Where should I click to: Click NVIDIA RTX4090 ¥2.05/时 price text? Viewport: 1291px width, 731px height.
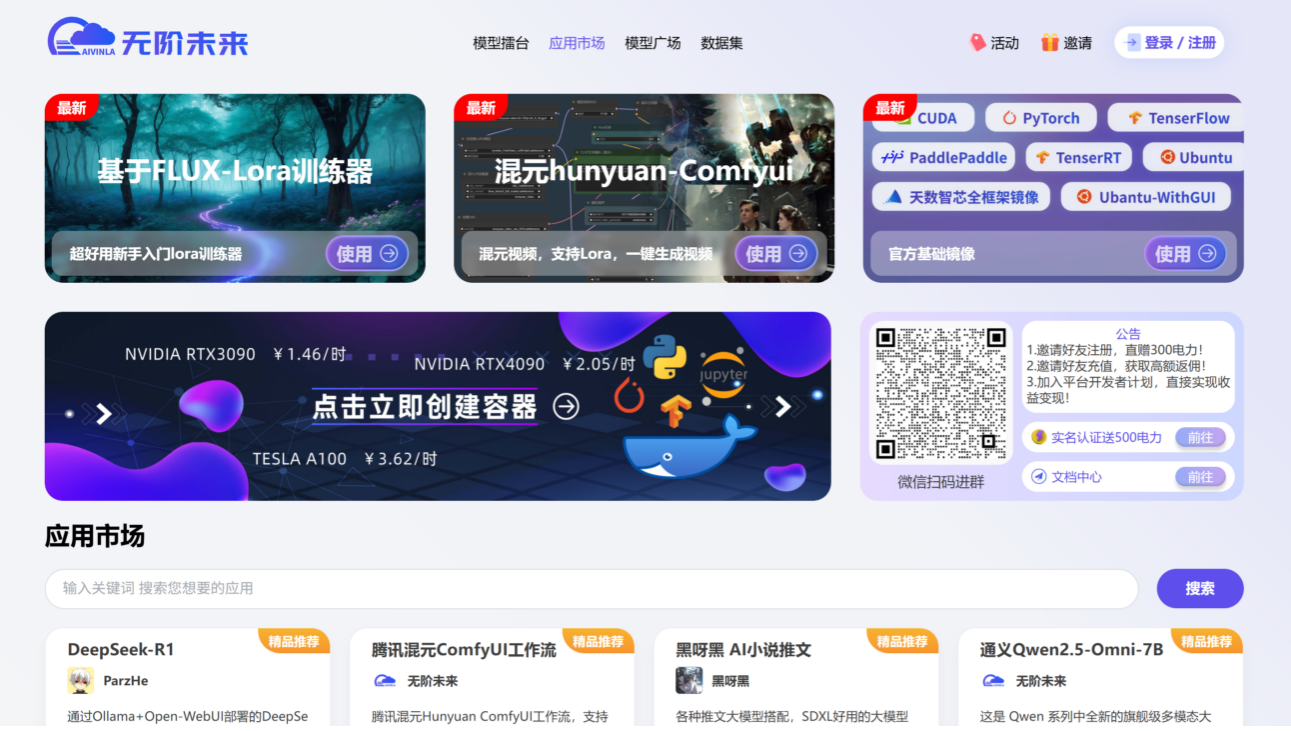(x=525, y=364)
